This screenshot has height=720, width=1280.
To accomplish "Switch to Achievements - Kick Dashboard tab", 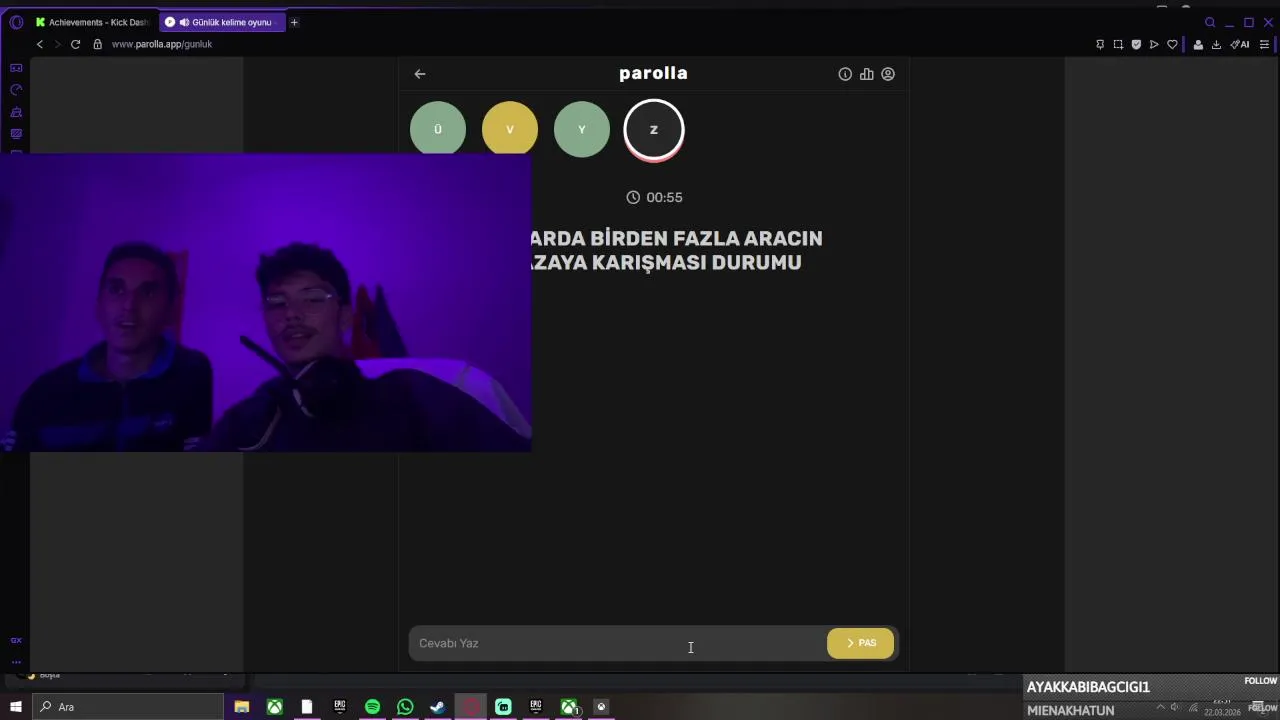I will 94,22.
